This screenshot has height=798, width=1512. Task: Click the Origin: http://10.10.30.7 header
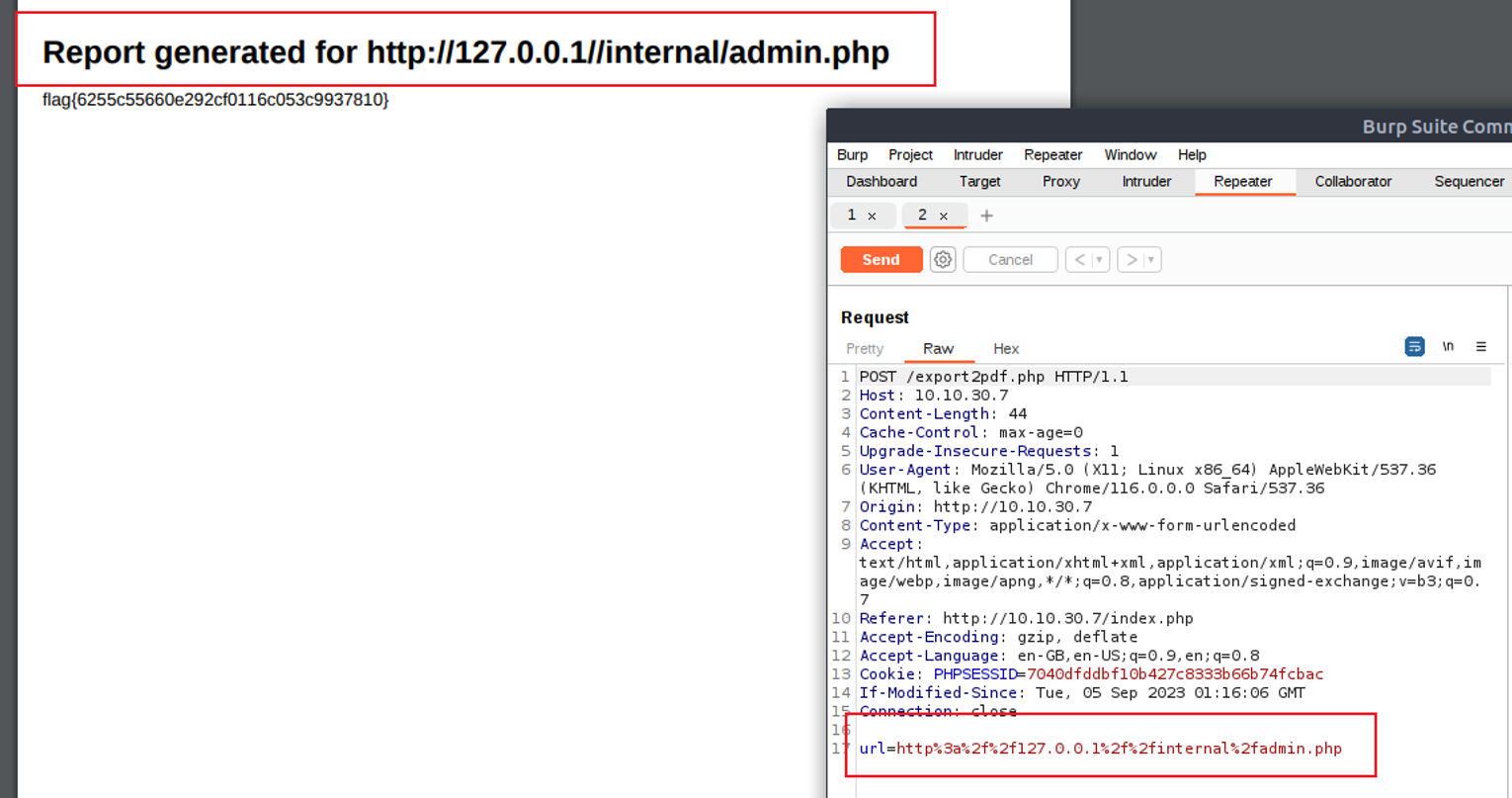975,507
